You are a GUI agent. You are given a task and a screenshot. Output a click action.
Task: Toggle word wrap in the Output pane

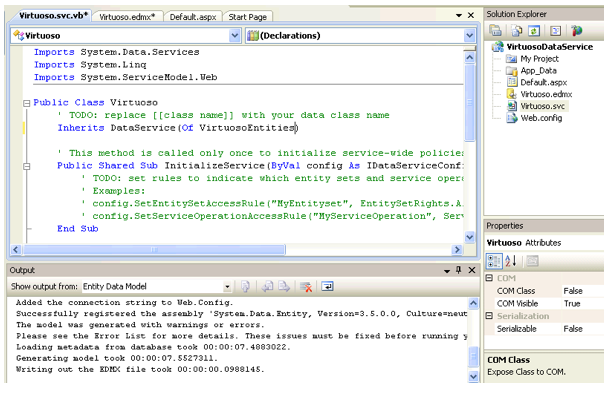click(x=327, y=287)
